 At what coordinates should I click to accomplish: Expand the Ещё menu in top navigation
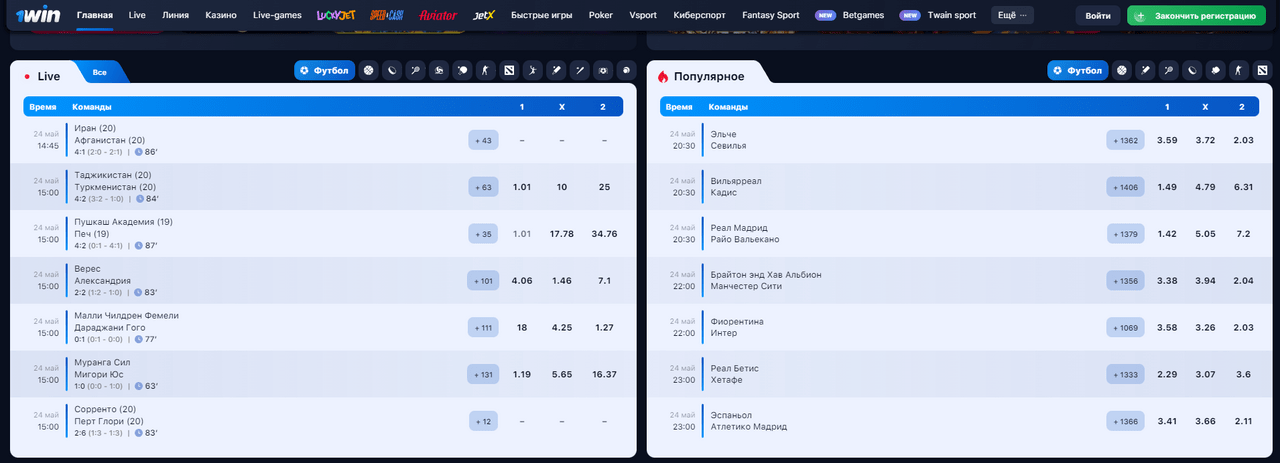click(1013, 16)
